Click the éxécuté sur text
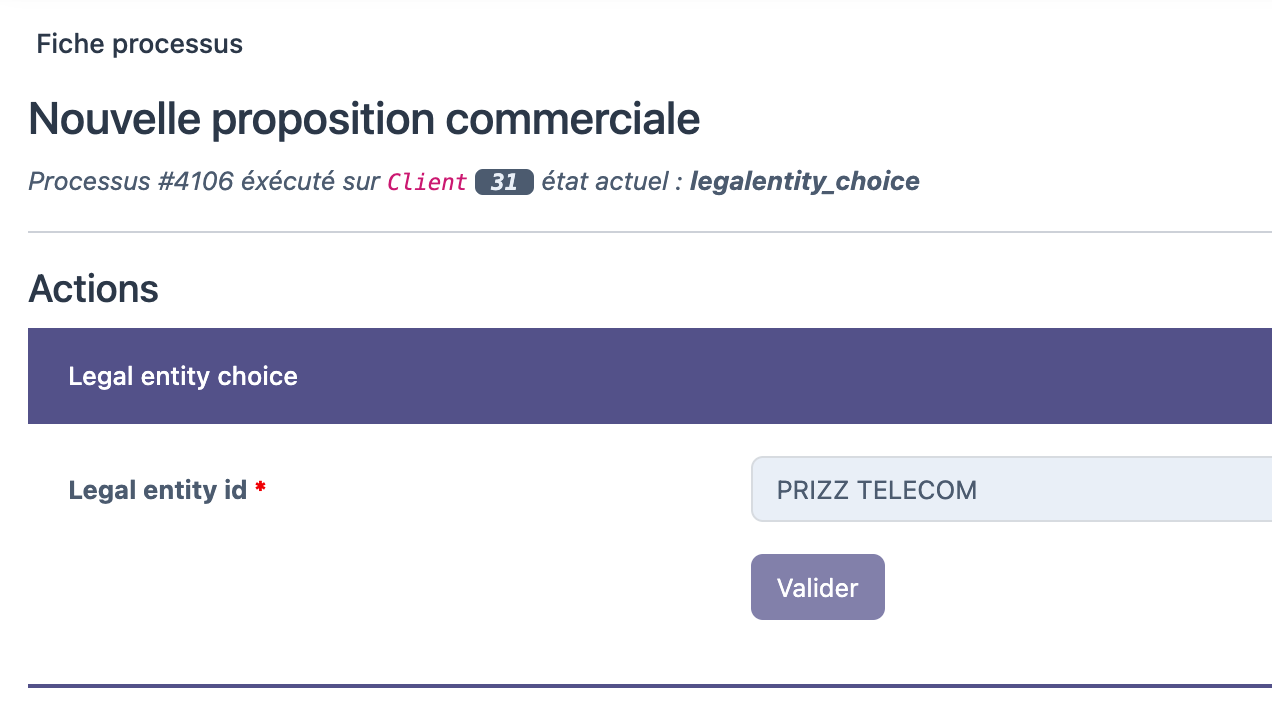The image size is (1272, 708). [x=310, y=182]
